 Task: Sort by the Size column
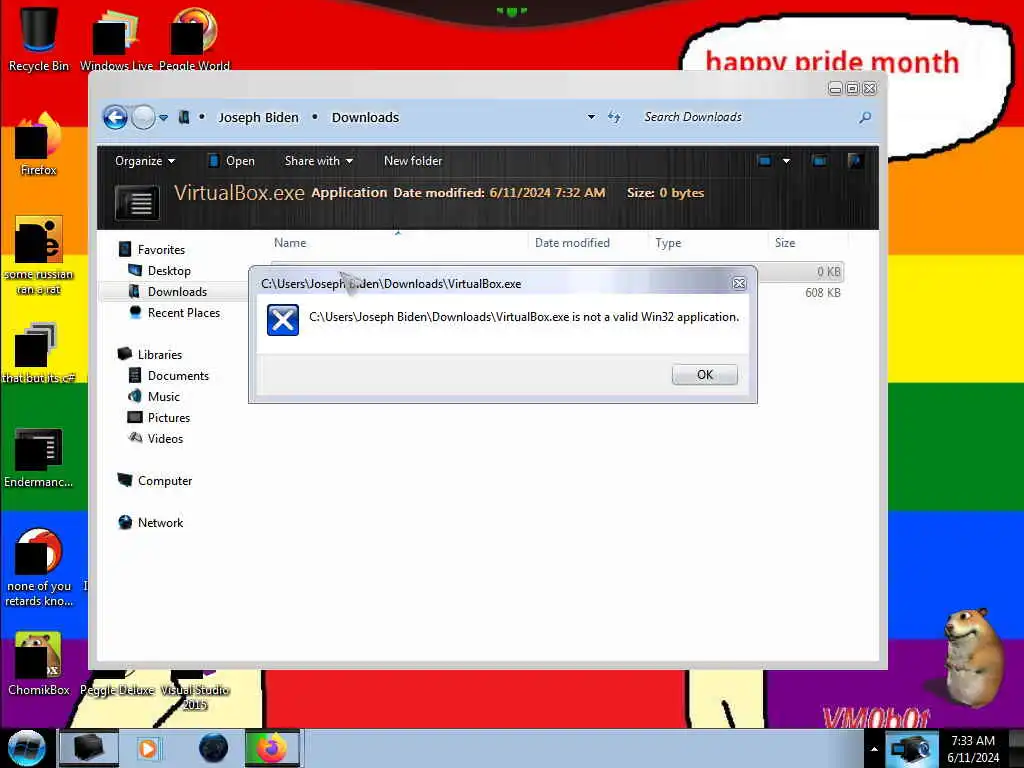pos(785,243)
